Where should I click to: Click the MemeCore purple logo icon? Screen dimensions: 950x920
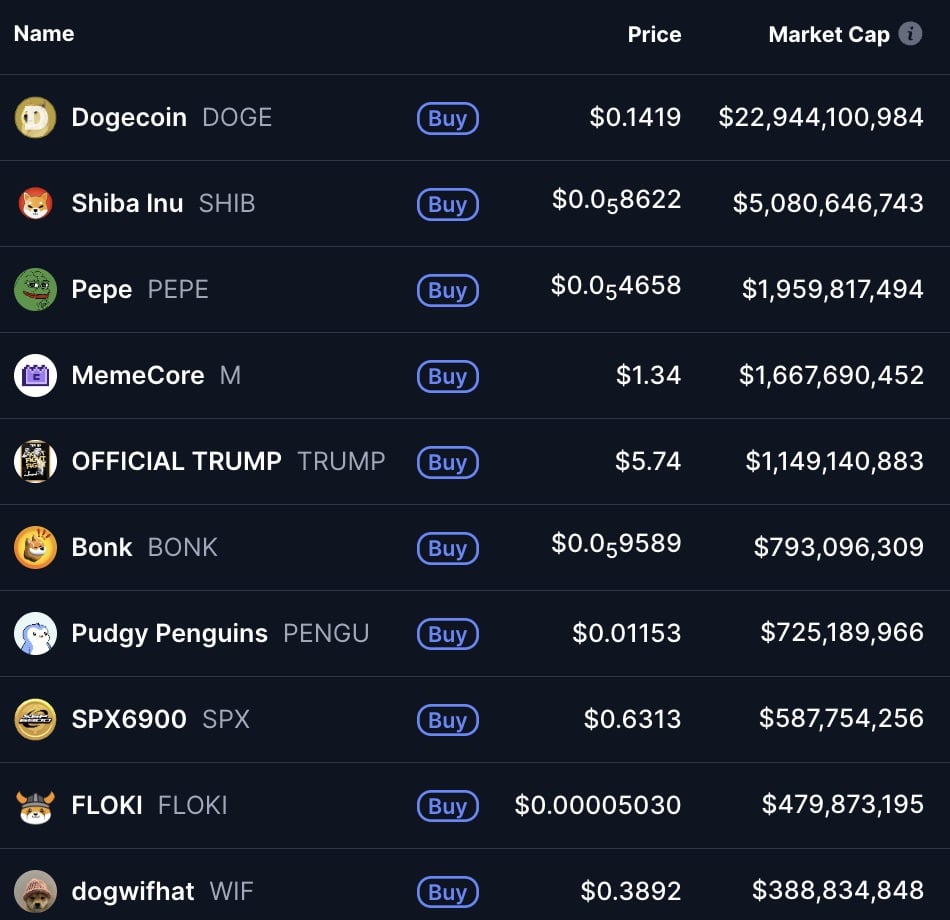point(35,376)
